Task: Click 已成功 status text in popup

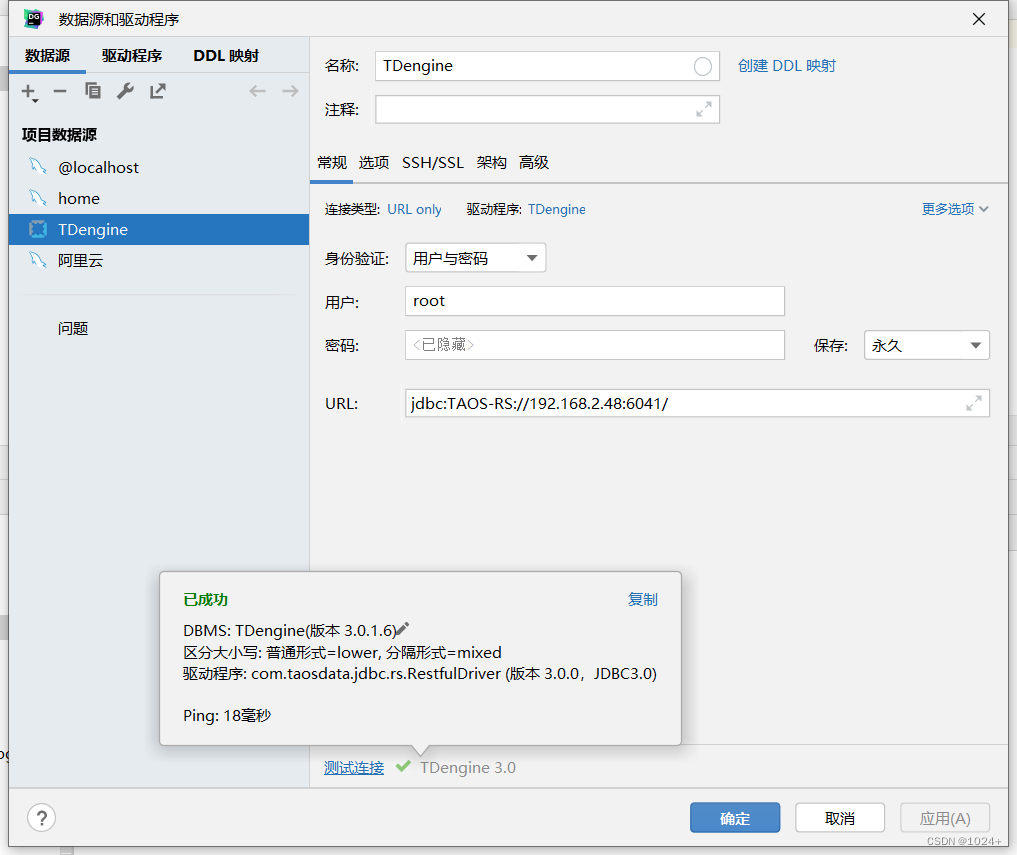Action: [206, 599]
